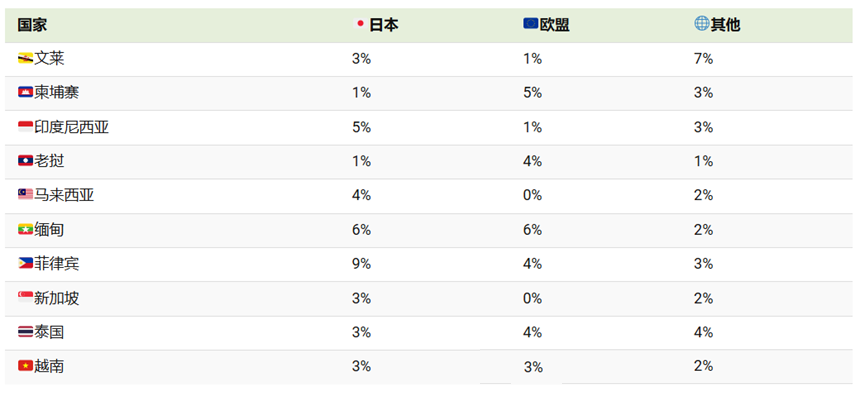865x396 pixels.
Task: Click the 马来西亚 country name
Action: point(64,195)
